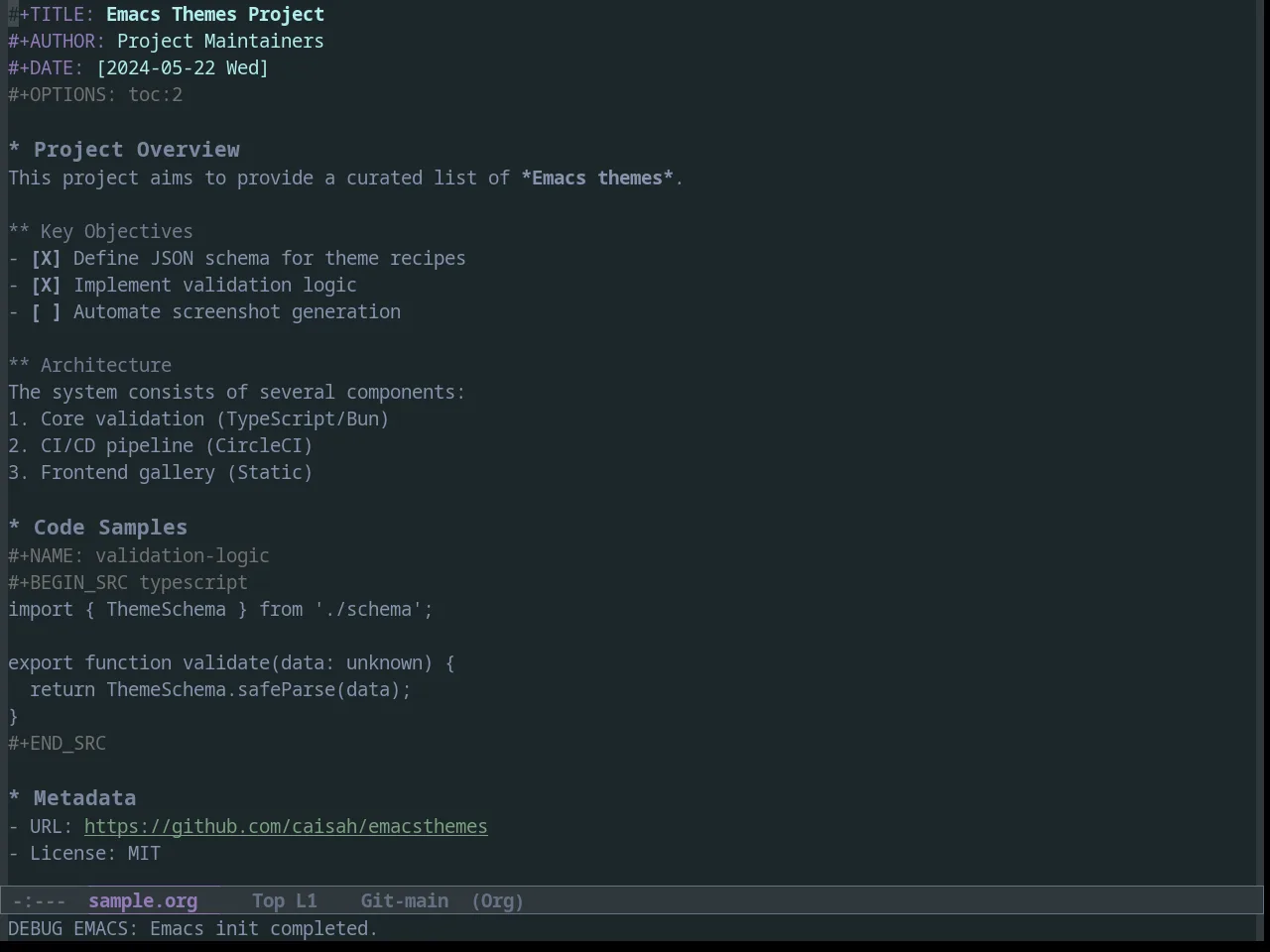Open the github.com/caisah/emacsthemes link
Image resolution: width=1270 pixels, height=952 pixels.
286,827
